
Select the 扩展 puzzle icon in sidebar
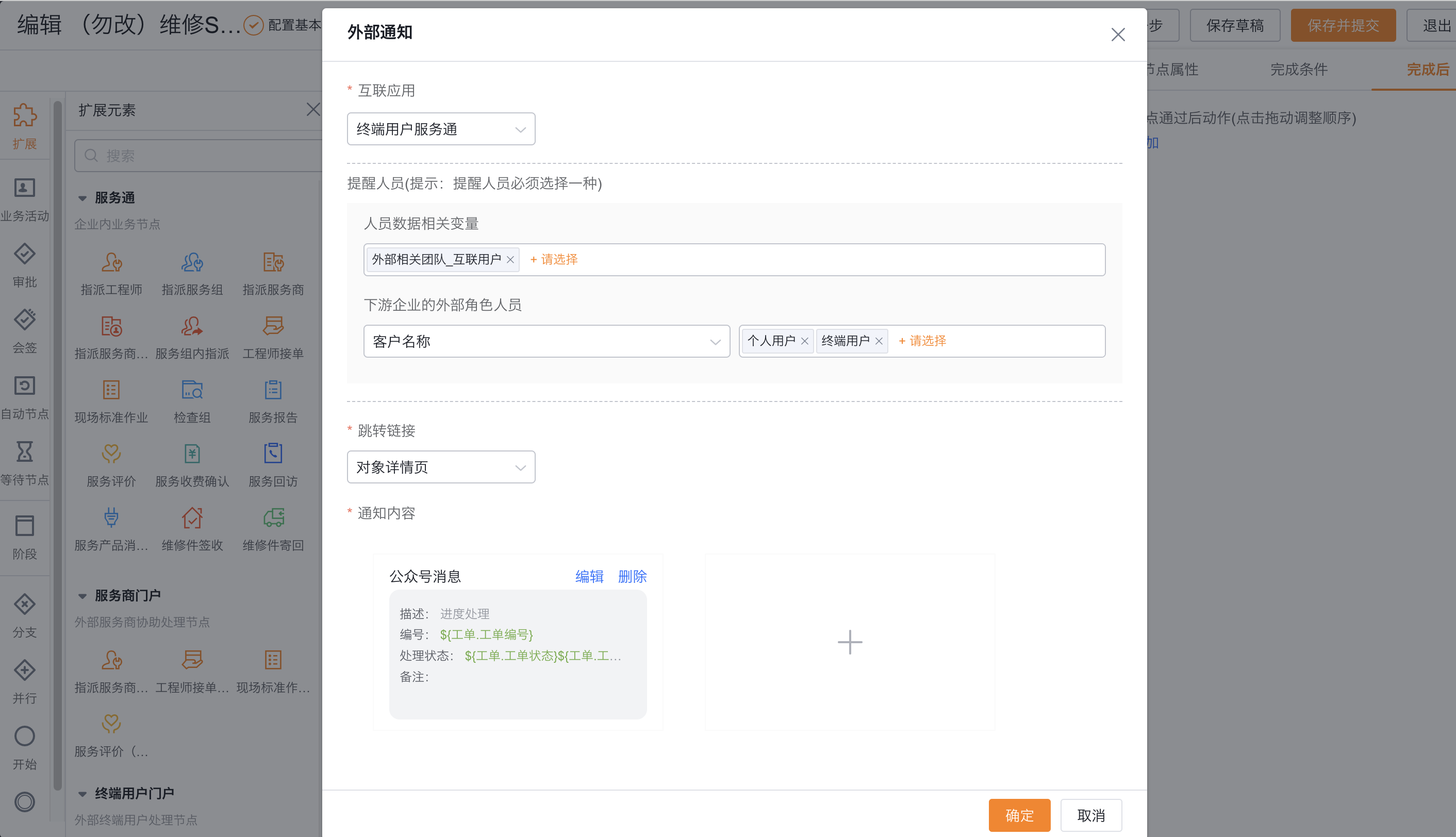[24, 115]
